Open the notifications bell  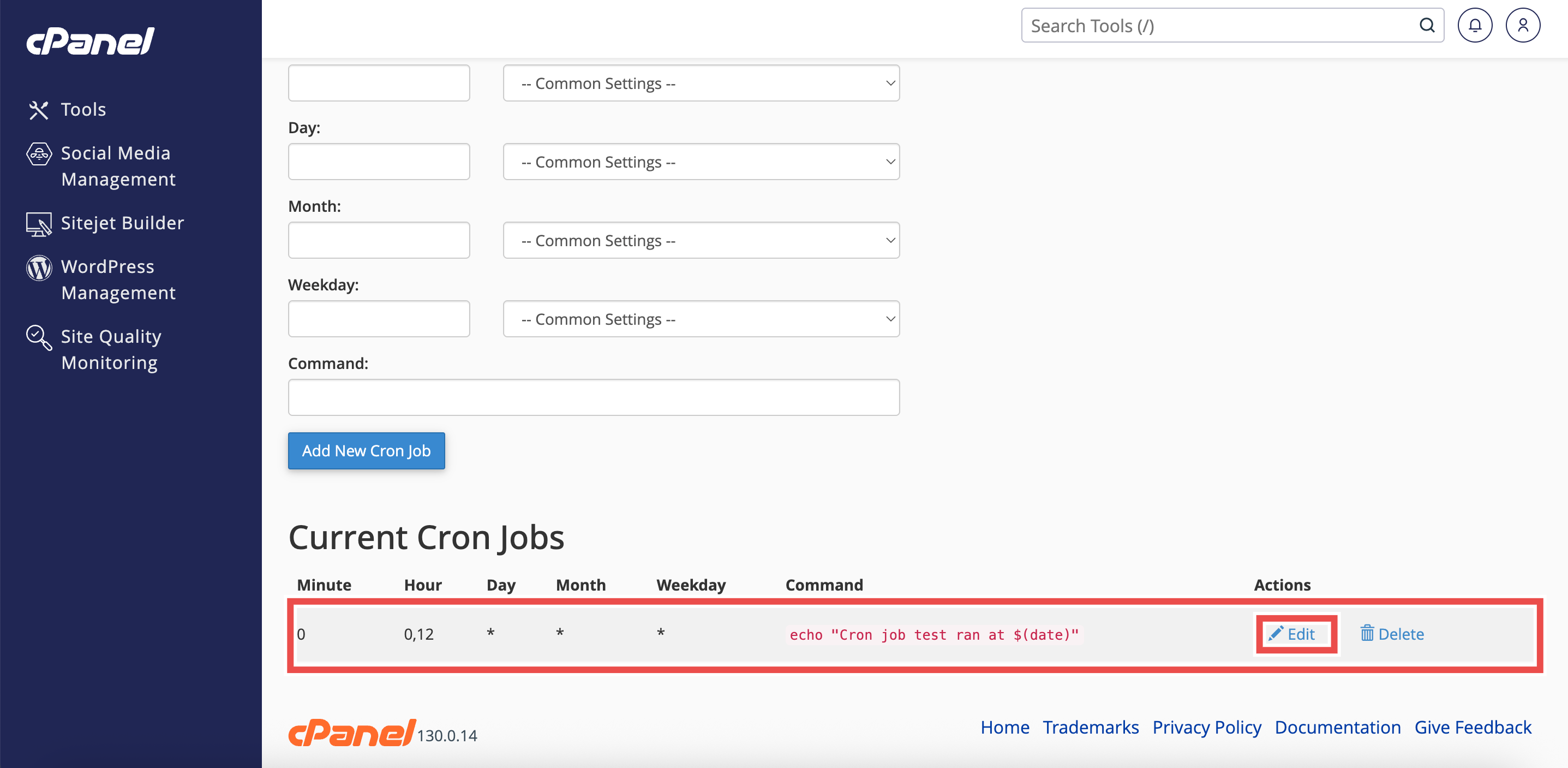coord(1474,26)
